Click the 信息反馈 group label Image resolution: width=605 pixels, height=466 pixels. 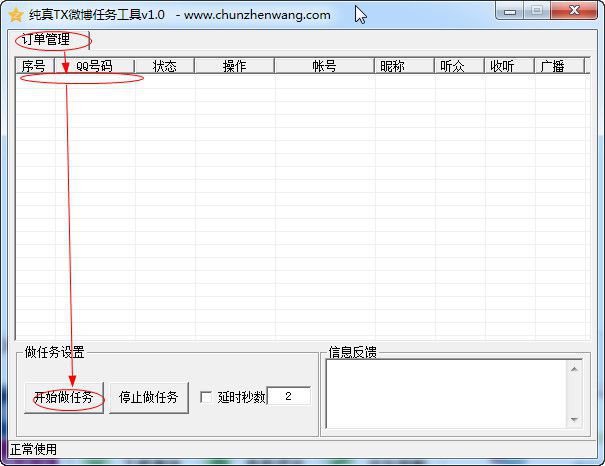(353, 352)
